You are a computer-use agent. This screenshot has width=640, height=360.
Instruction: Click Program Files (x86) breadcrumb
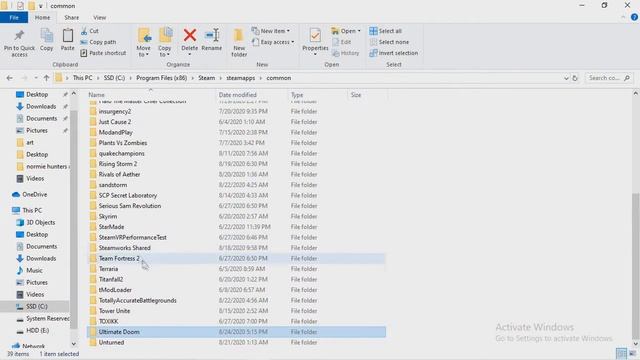(x=162, y=78)
